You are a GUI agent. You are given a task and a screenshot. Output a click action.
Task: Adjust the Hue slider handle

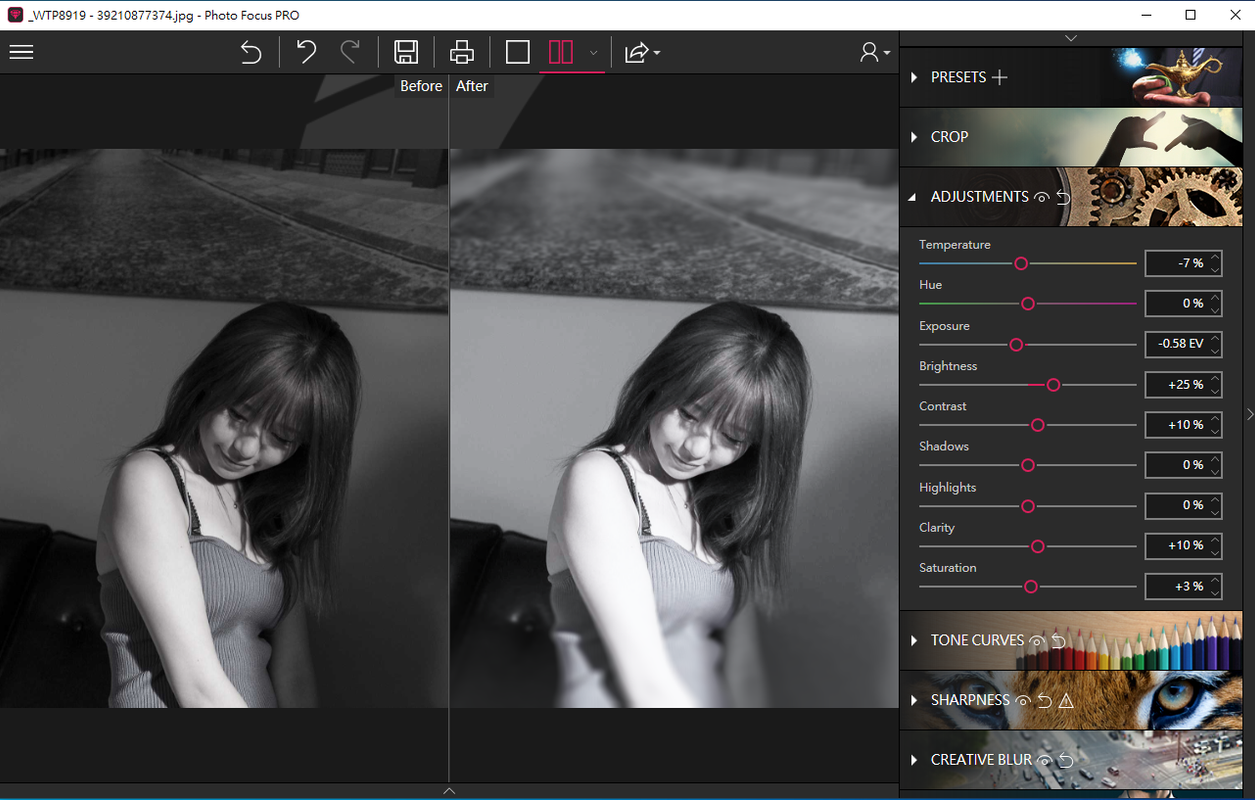tap(1027, 304)
